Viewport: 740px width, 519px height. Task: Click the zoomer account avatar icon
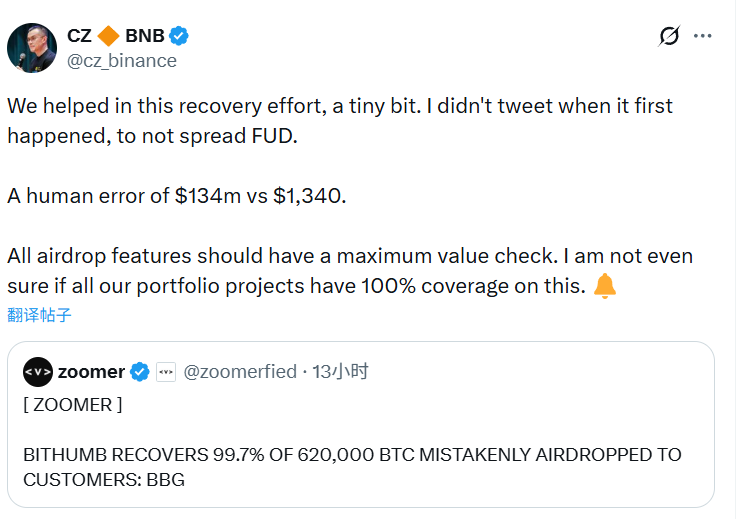pos(37,372)
